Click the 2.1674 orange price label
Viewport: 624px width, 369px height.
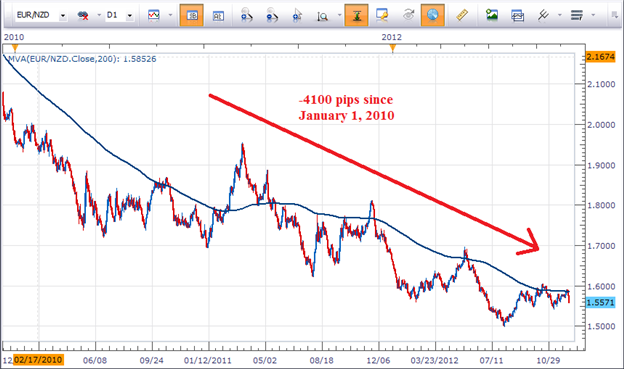coord(601,57)
